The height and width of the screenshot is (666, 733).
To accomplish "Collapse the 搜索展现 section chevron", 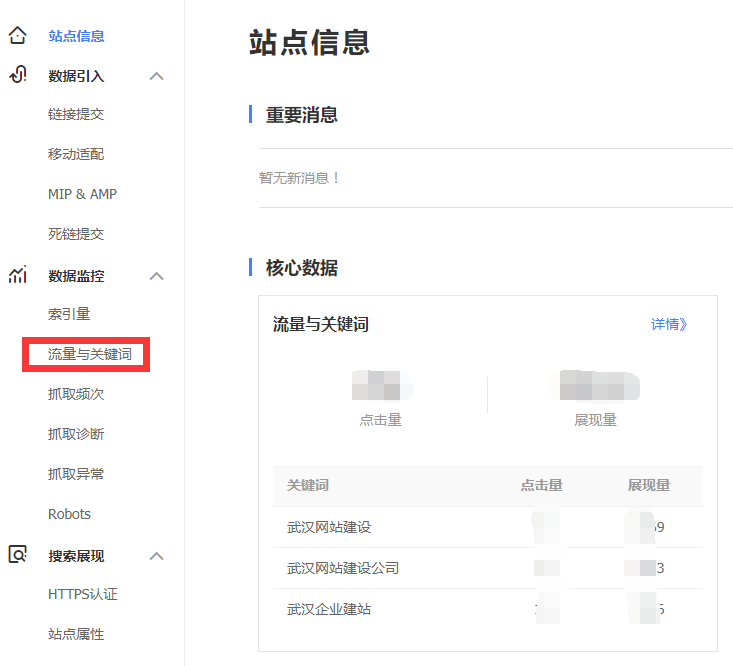I will pyautogui.click(x=156, y=556).
